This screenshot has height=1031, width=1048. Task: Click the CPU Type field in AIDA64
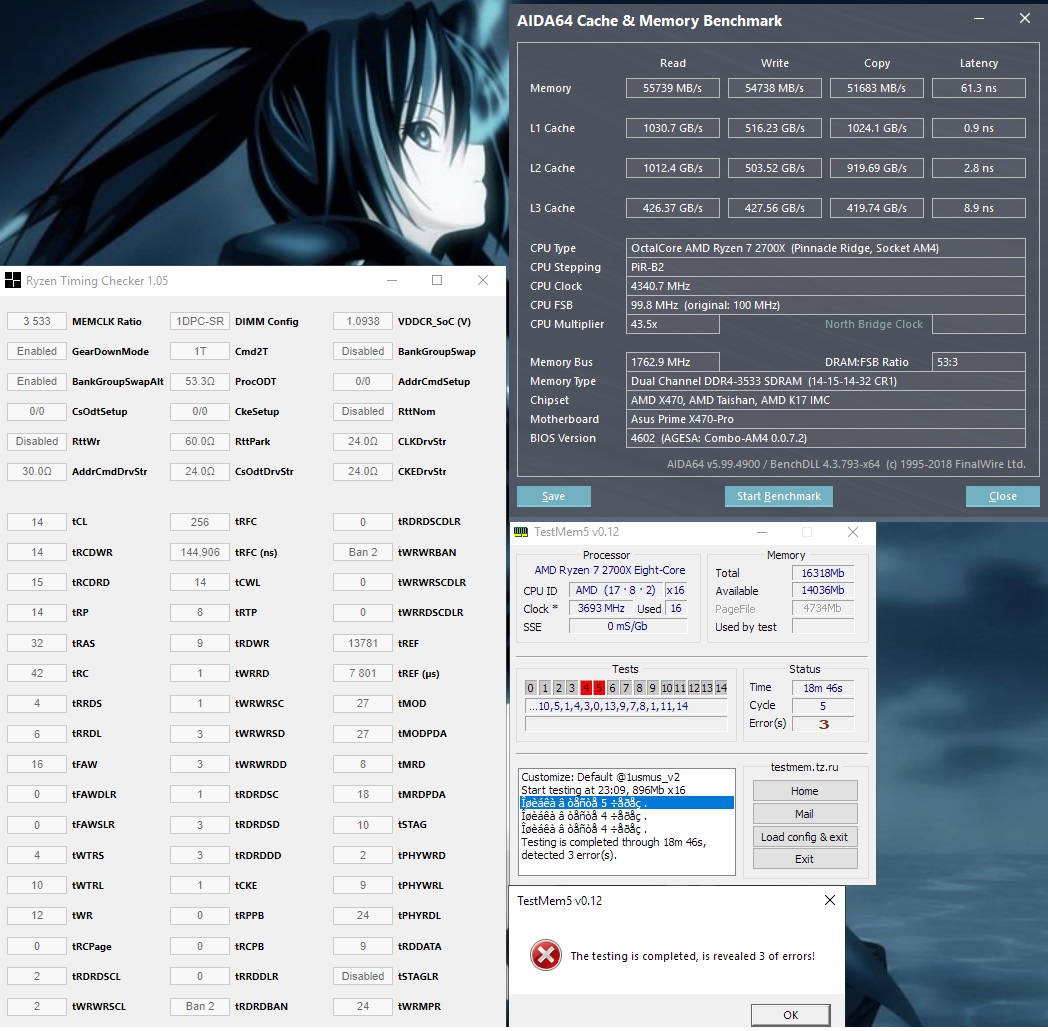click(x=825, y=248)
